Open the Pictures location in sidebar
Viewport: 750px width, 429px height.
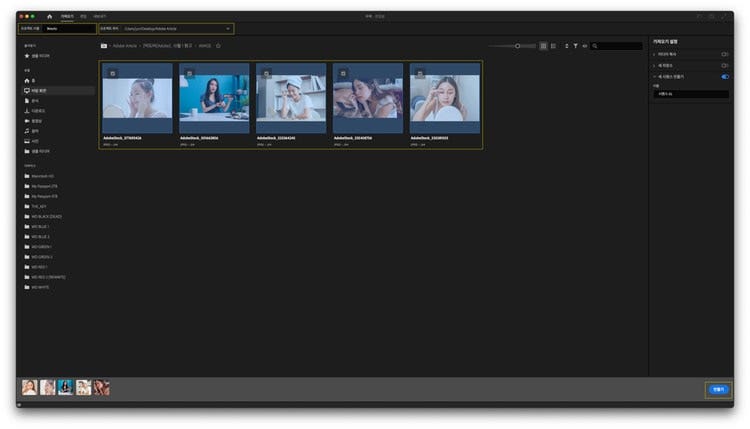click(32, 141)
